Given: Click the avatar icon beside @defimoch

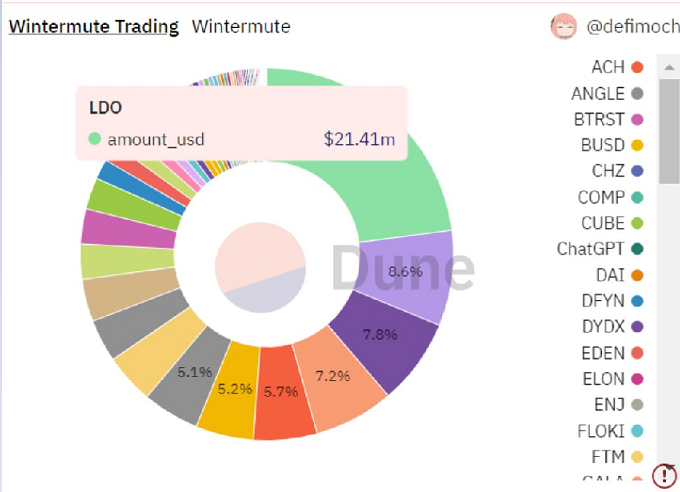Looking at the screenshot, I should (564, 26).
